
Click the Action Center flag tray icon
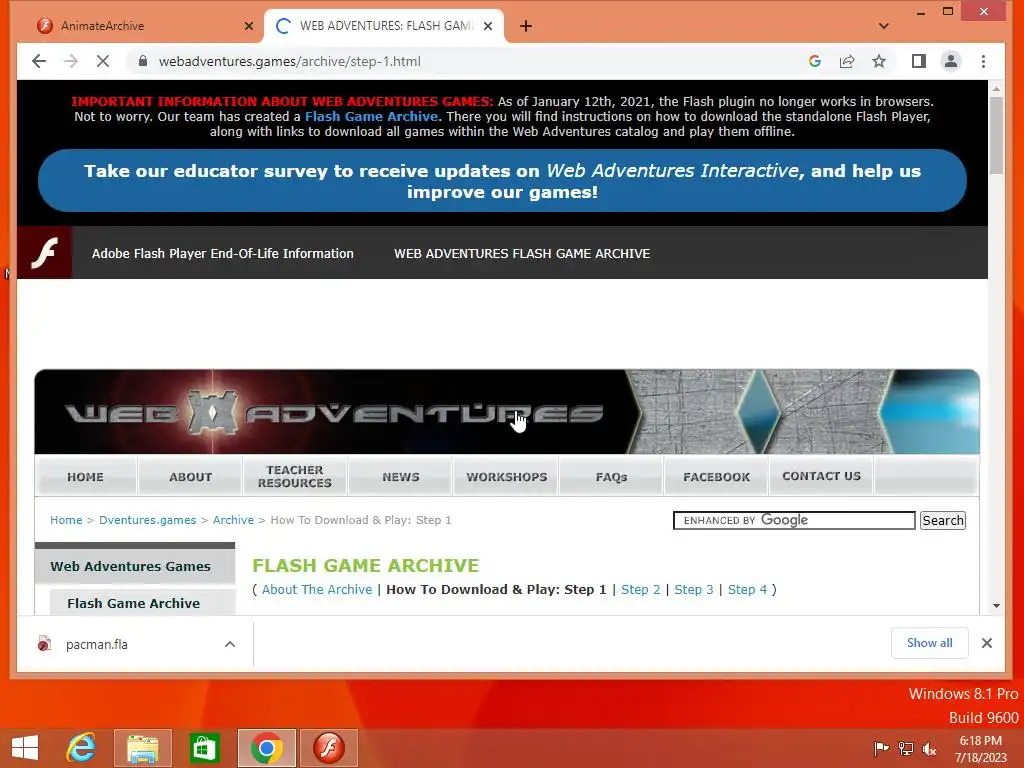881,748
